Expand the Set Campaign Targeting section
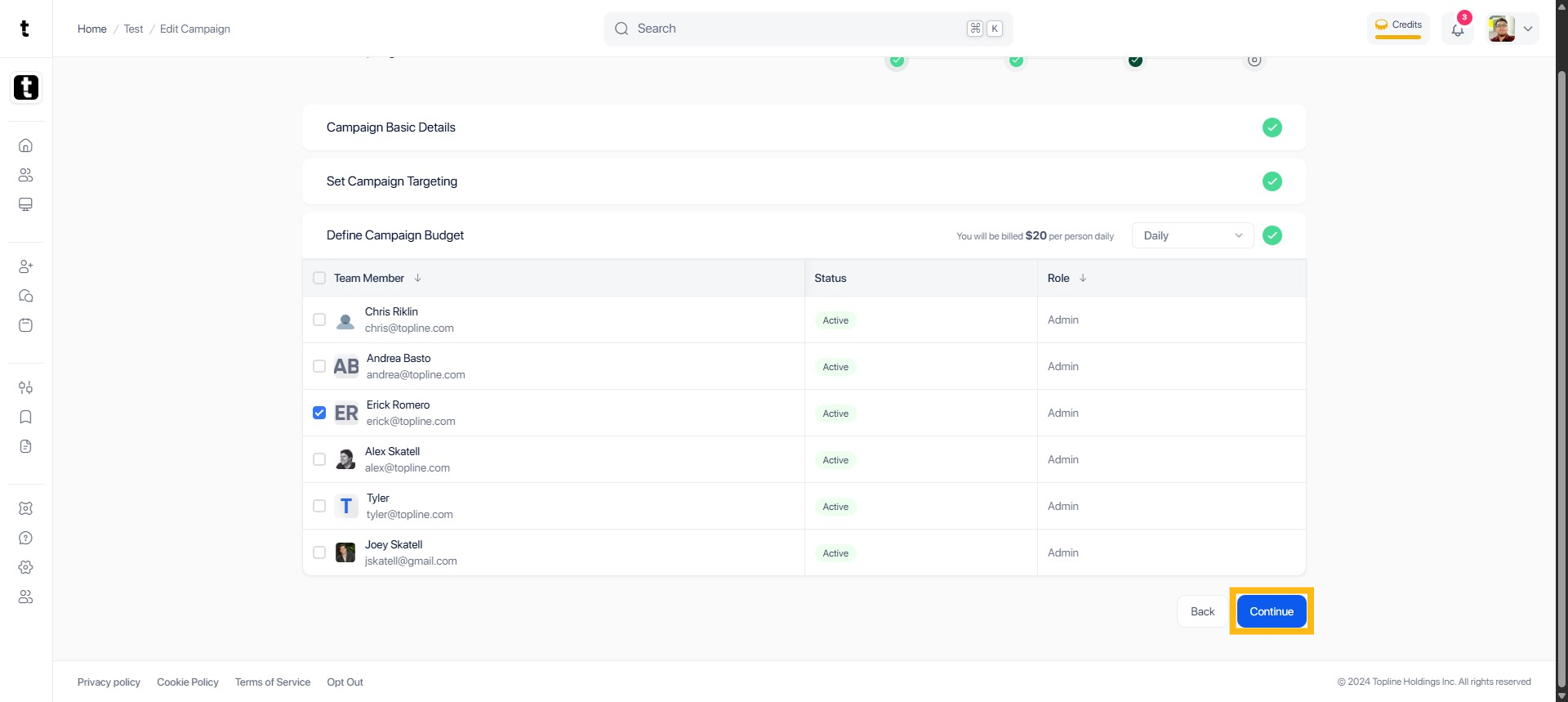This screenshot has width=1568, height=702. coord(804,181)
